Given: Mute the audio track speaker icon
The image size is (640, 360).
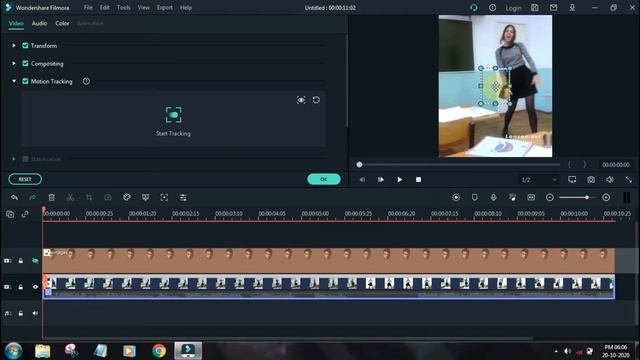Looking at the screenshot, I should [35, 313].
